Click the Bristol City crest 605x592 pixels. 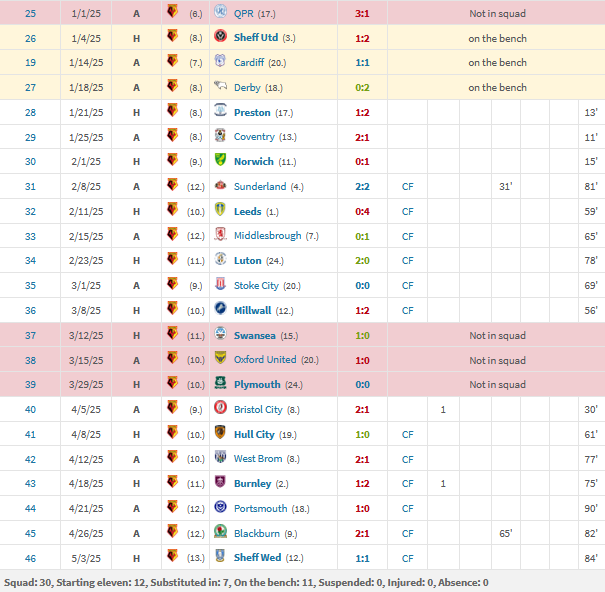coord(220,408)
